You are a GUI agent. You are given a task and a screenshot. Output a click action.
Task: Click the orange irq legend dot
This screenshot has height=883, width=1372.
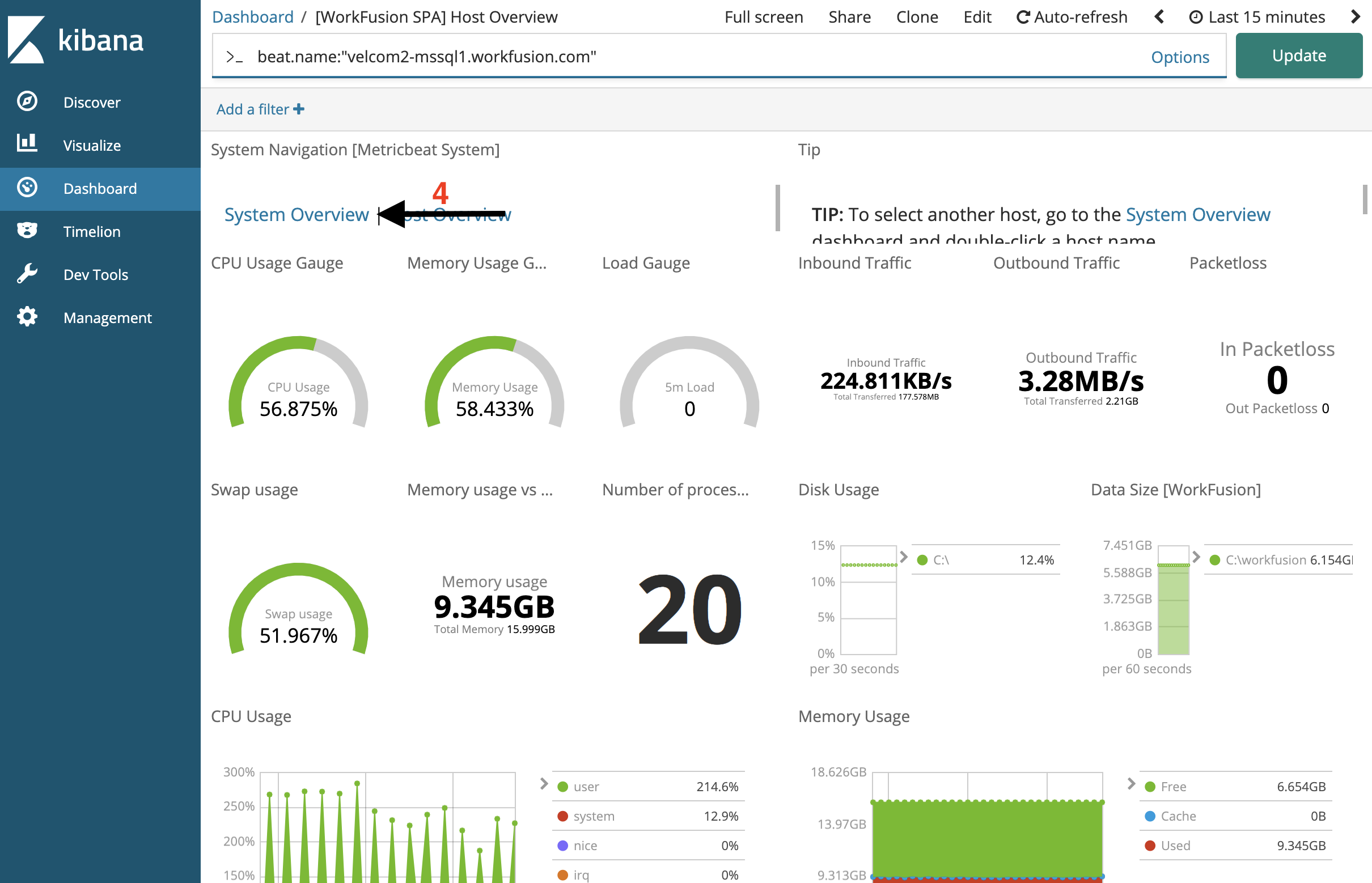562,875
